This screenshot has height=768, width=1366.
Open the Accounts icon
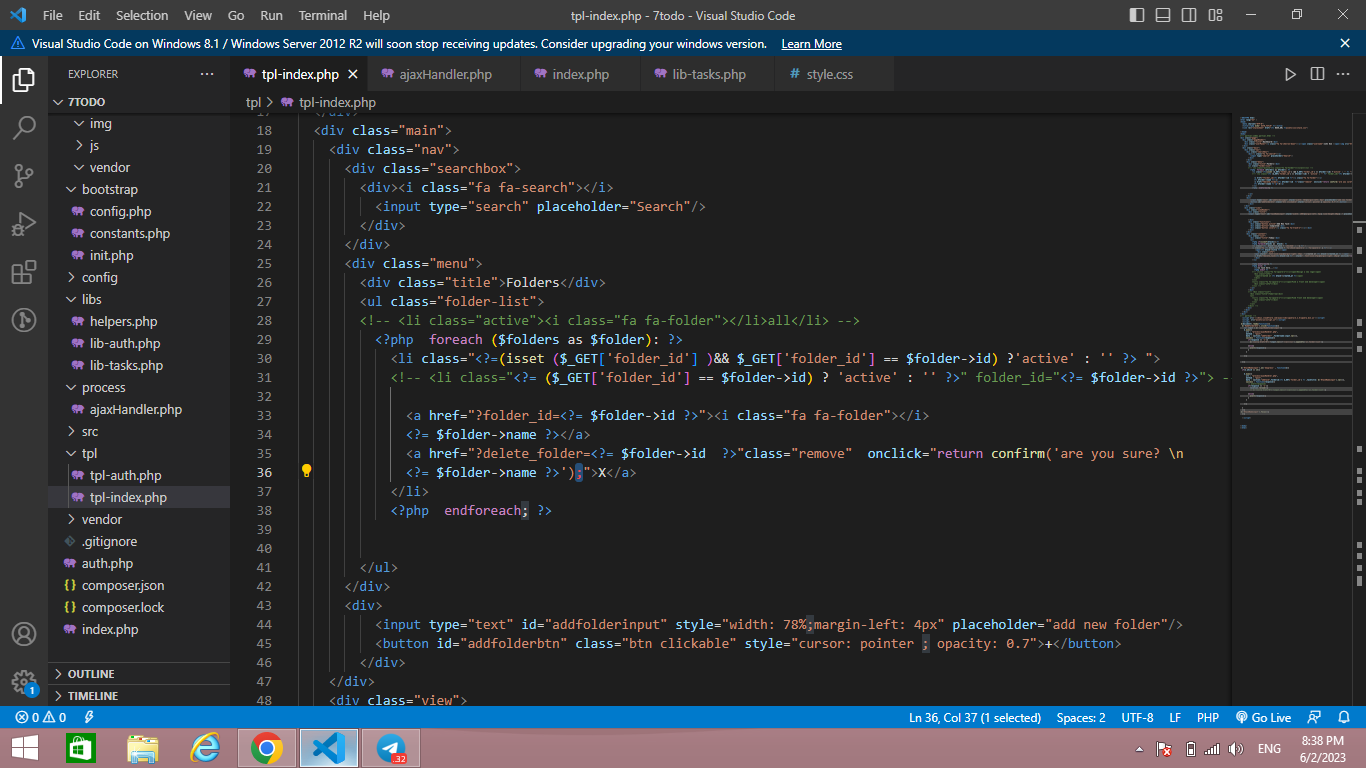click(x=24, y=634)
